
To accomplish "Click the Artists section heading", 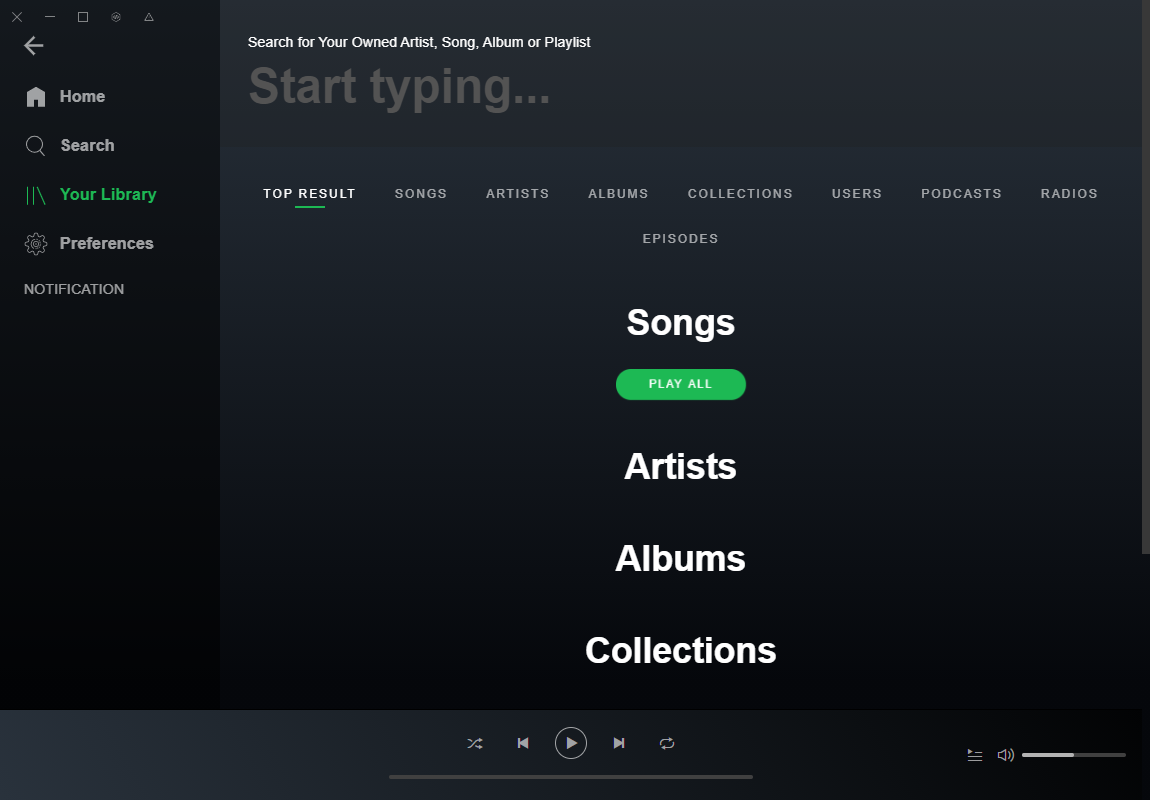I will [x=680, y=466].
